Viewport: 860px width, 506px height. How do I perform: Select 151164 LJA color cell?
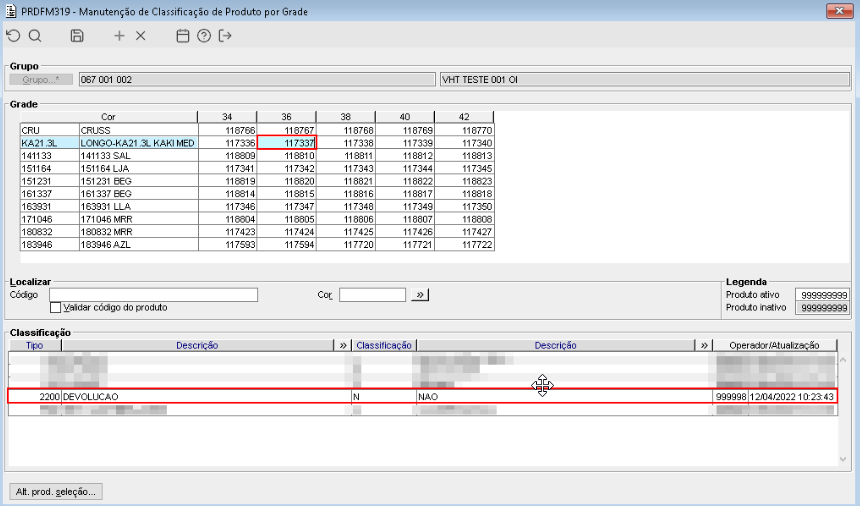[139, 168]
